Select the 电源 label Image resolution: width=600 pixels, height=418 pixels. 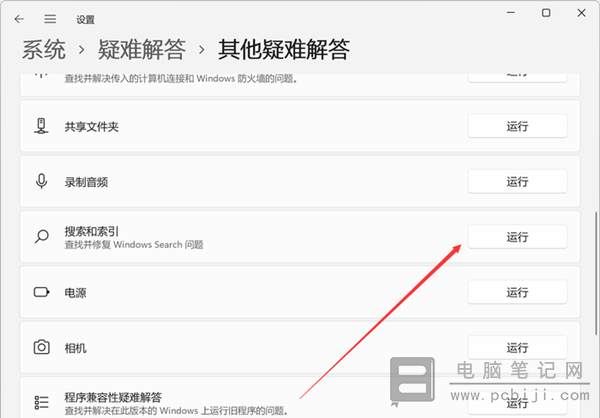click(75, 293)
